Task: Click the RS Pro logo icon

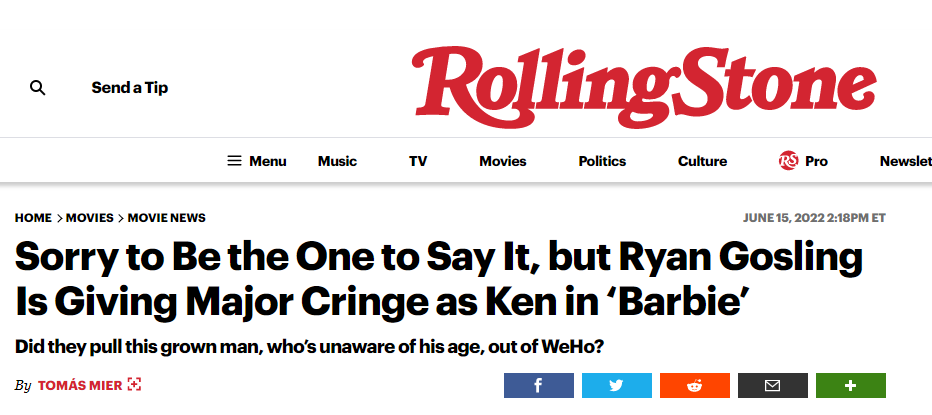Action: tap(788, 161)
